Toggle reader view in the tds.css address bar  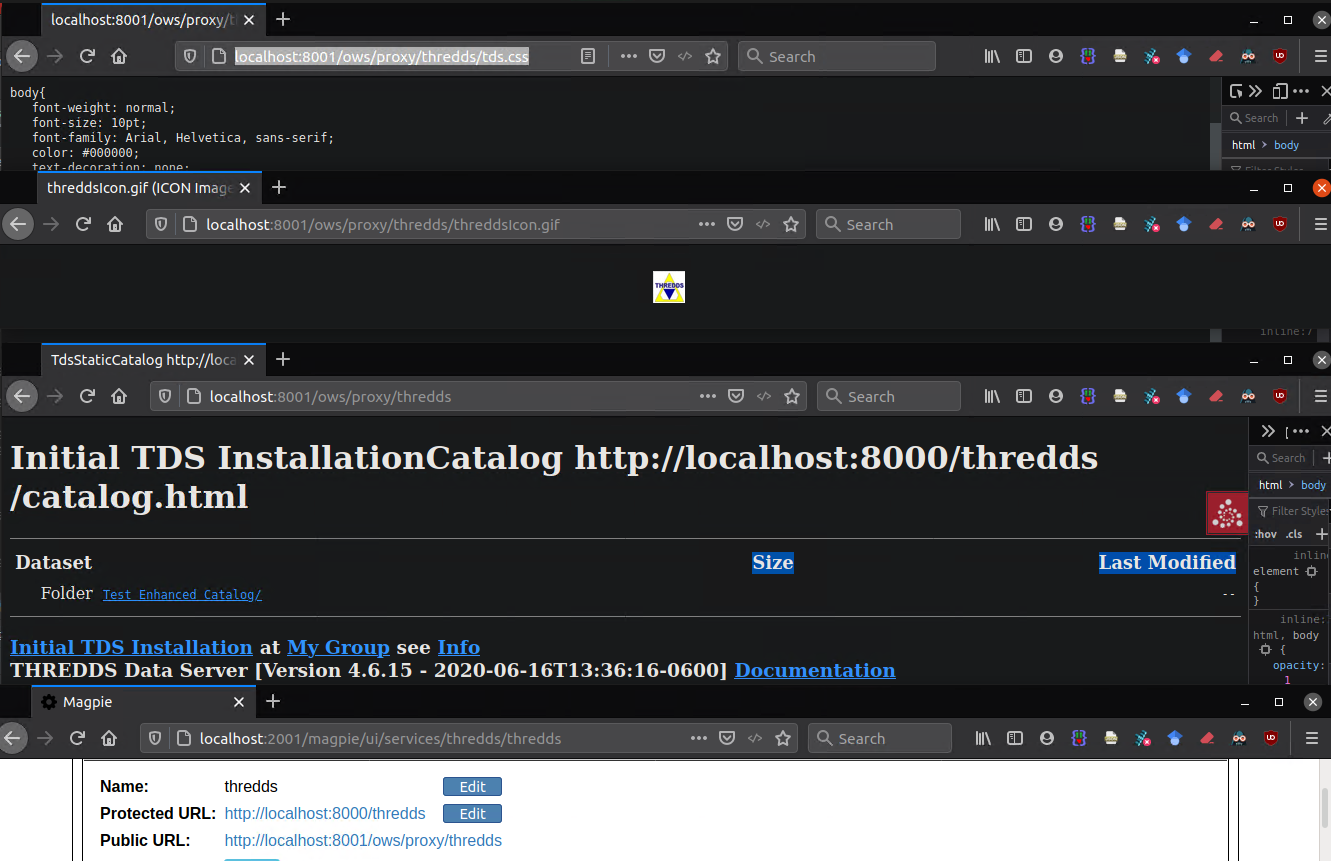click(589, 57)
